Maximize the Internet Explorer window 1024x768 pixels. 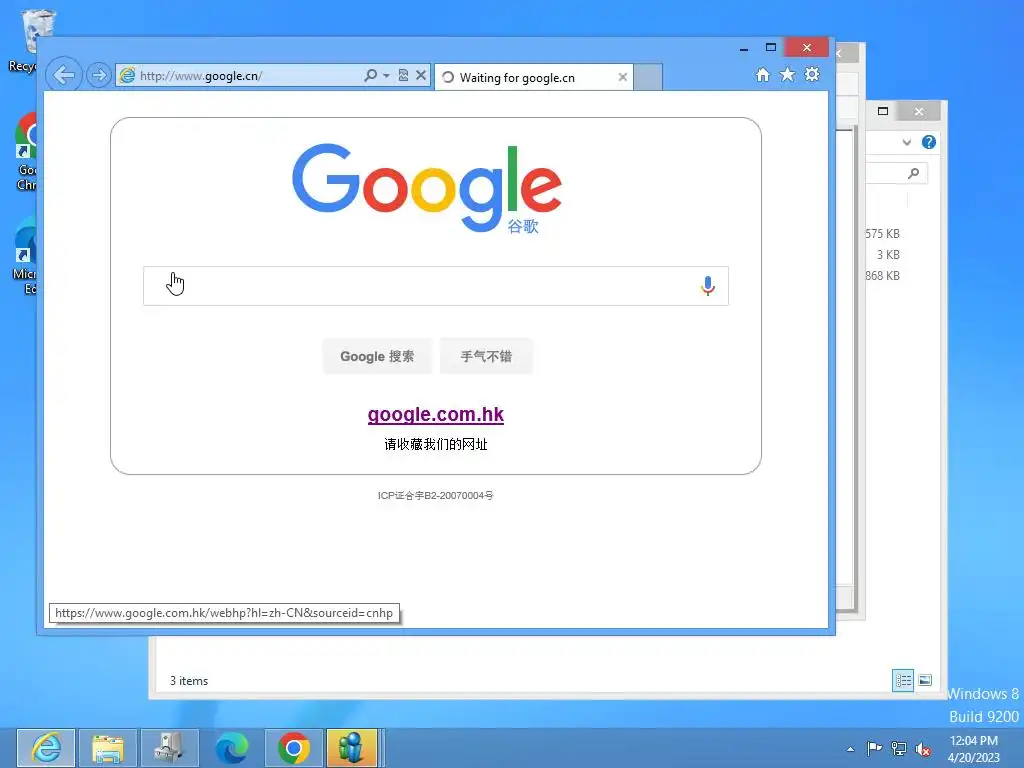click(771, 48)
